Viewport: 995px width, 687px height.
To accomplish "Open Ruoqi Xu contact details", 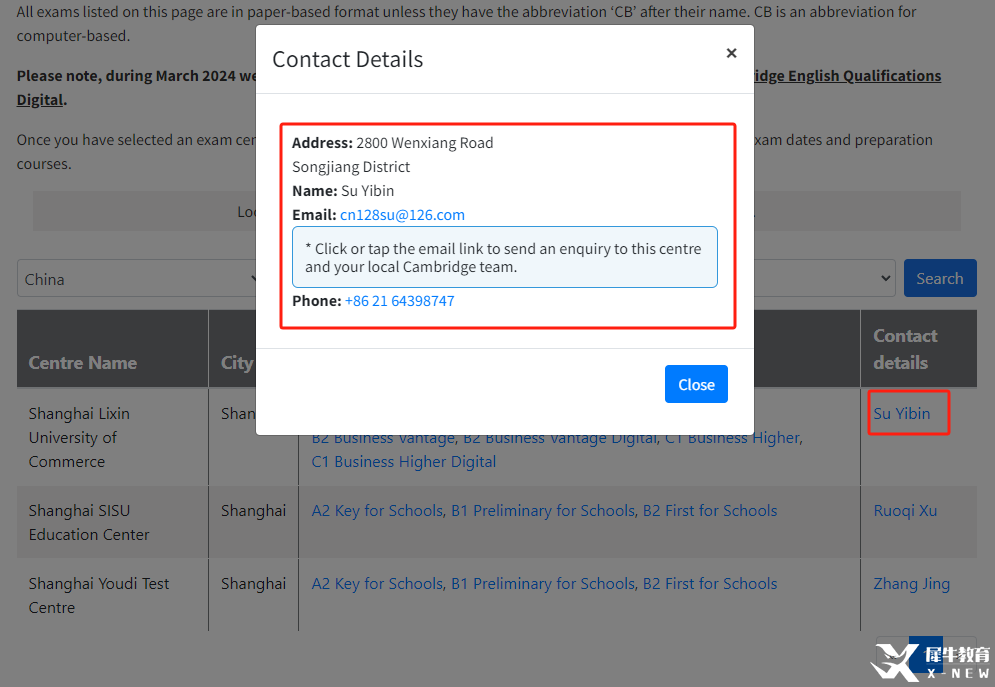I will point(905,511).
